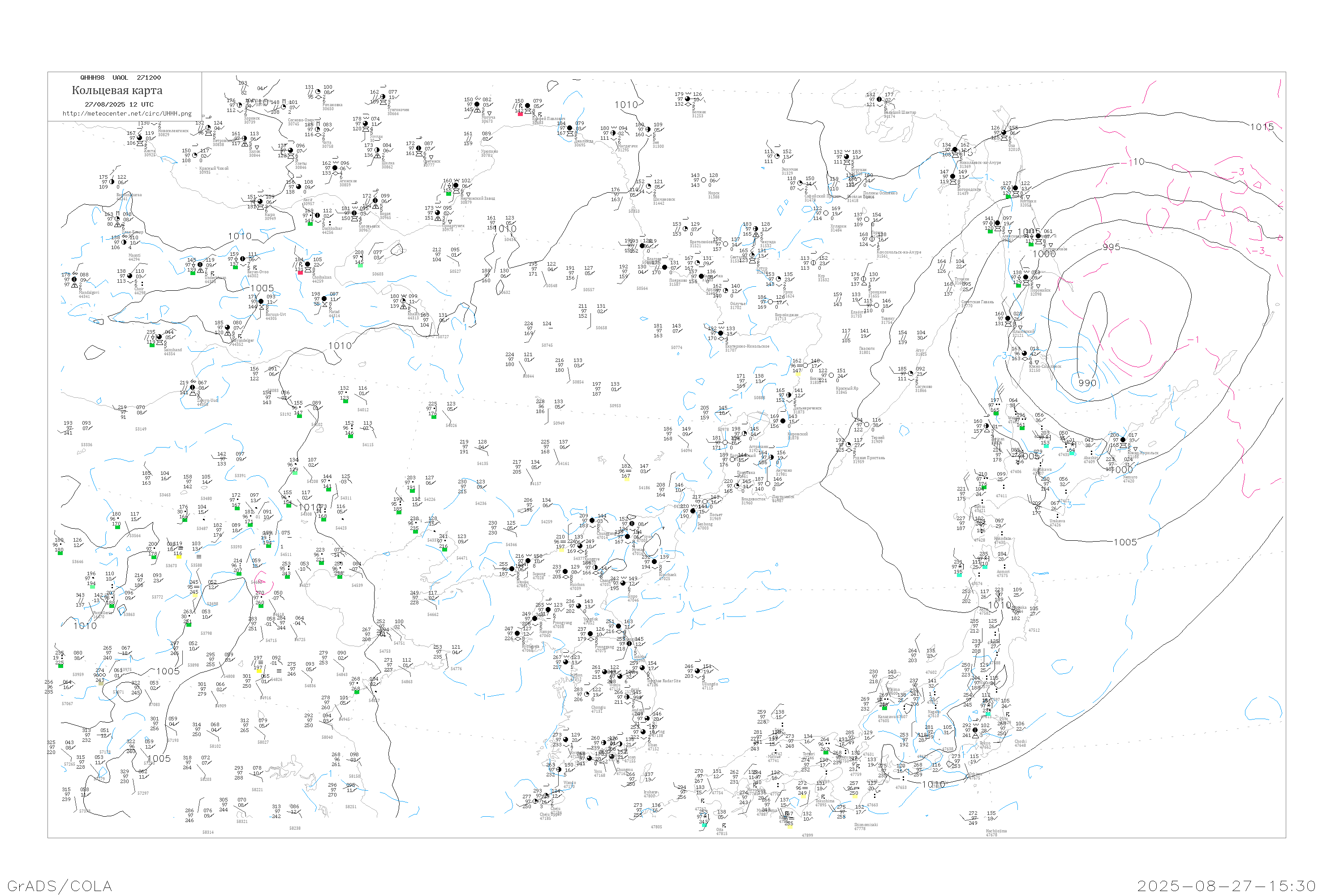This screenshot has height=896, width=1344.
Task: Click the Ноглики station overcast circle symbol
Action: [x=1015, y=189]
